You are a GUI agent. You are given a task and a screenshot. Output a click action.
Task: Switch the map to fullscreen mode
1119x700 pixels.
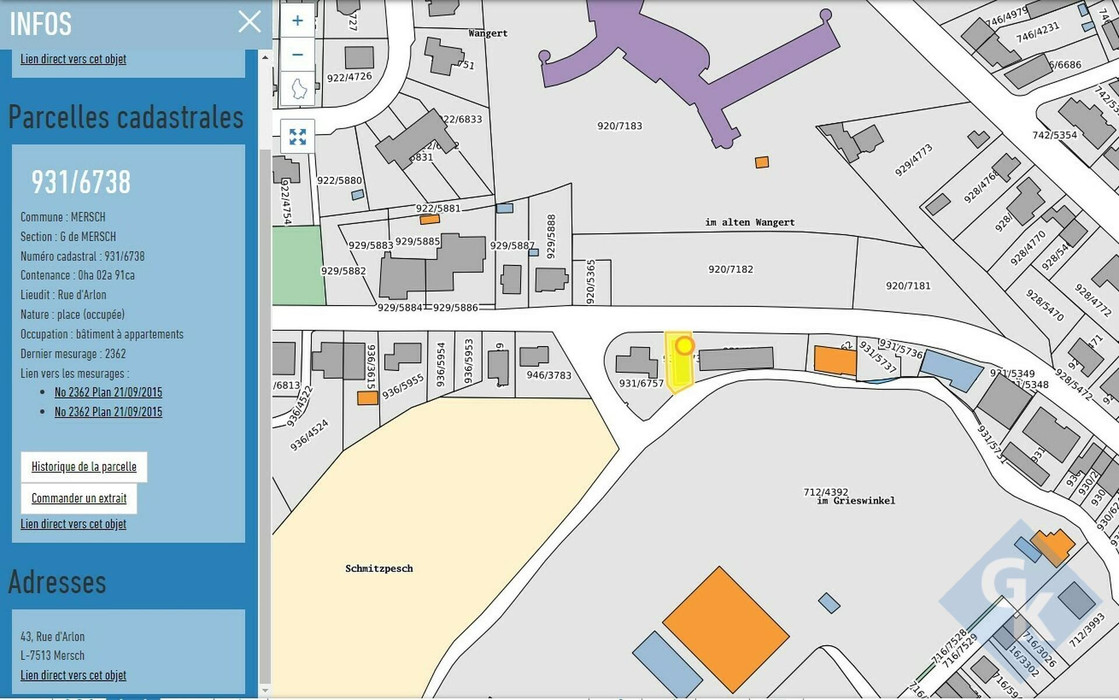tap(297, 136)
